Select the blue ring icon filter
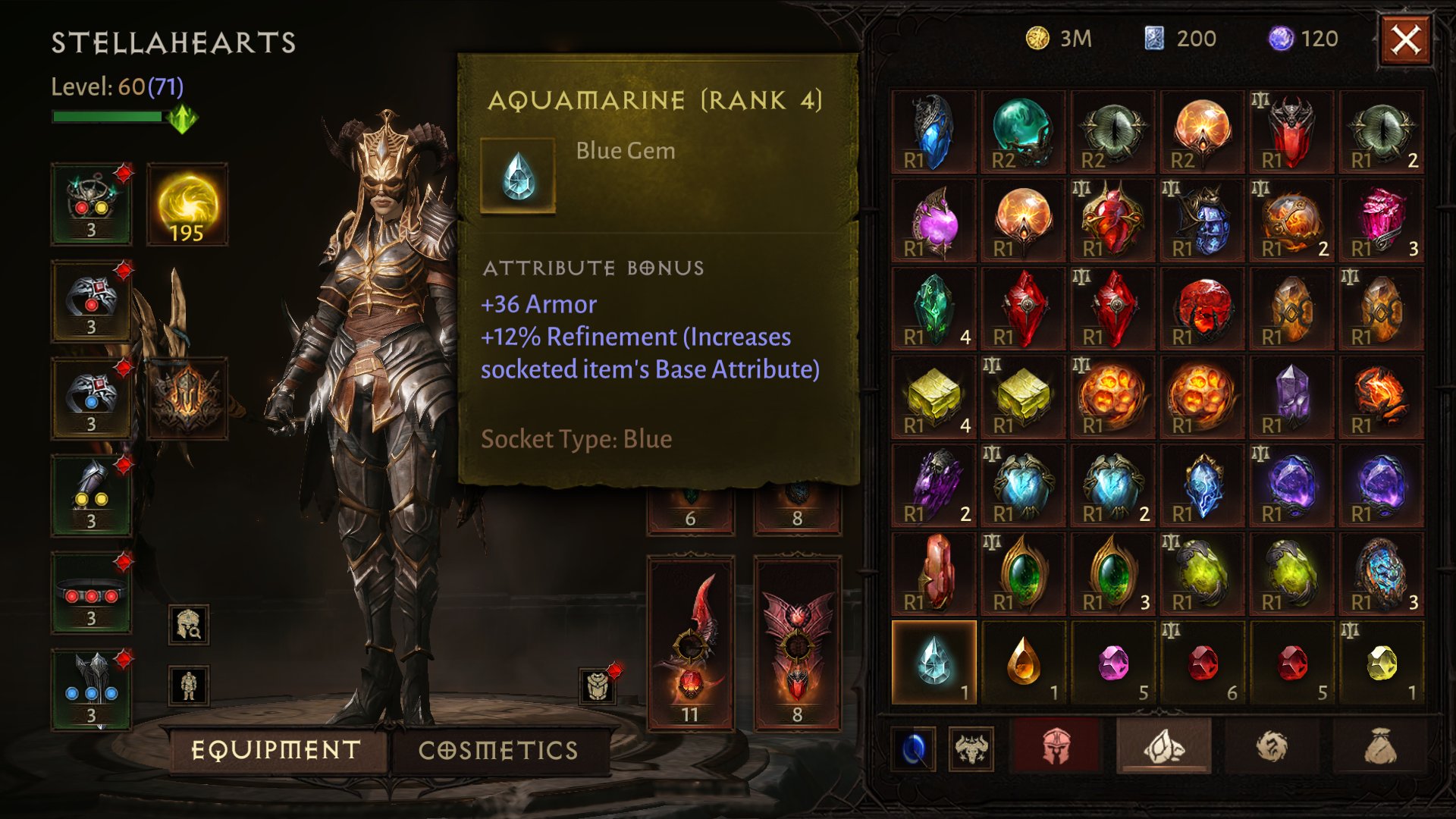Screen dimensions: 1456x819 coord(914,749)
